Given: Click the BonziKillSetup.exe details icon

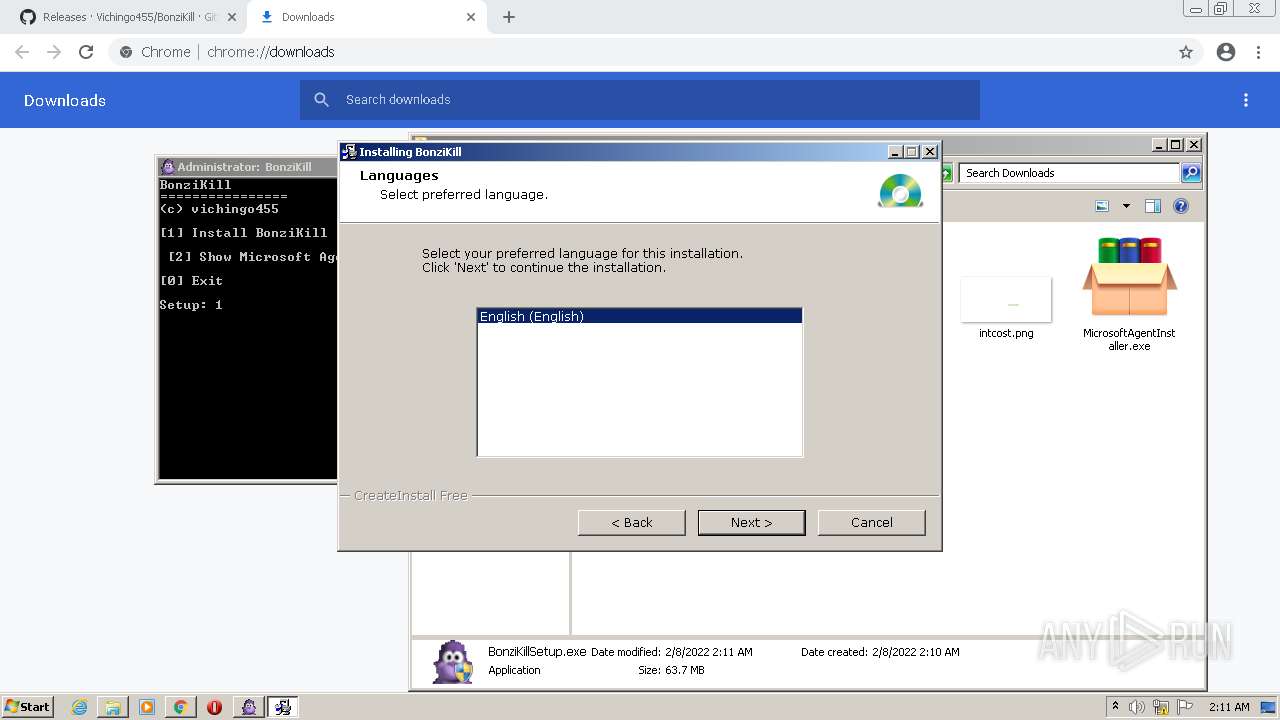Looking at the screenshot, I should 453,661.
